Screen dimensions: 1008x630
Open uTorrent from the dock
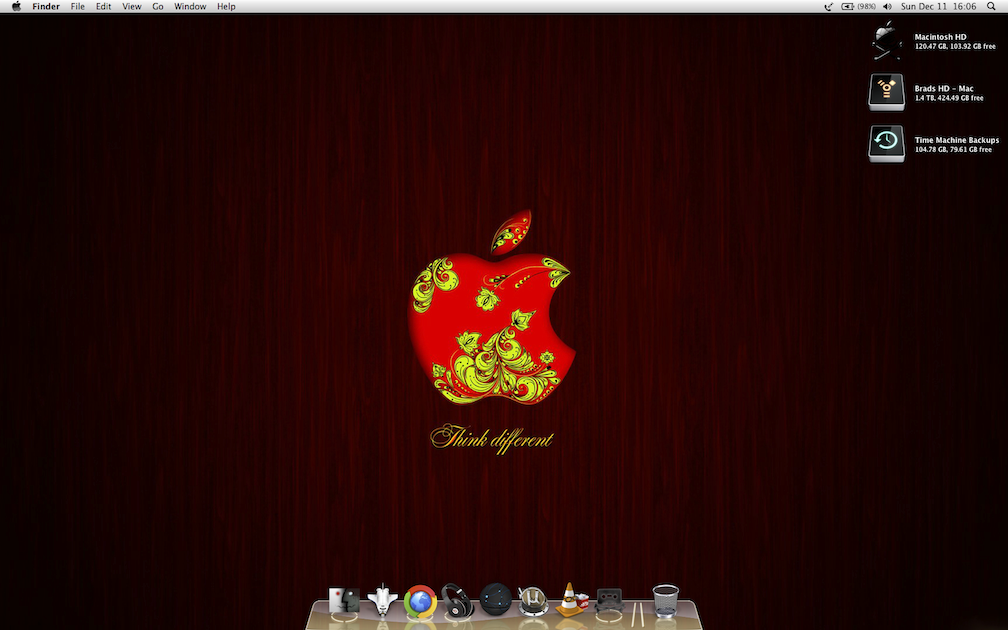coord(533,600)
